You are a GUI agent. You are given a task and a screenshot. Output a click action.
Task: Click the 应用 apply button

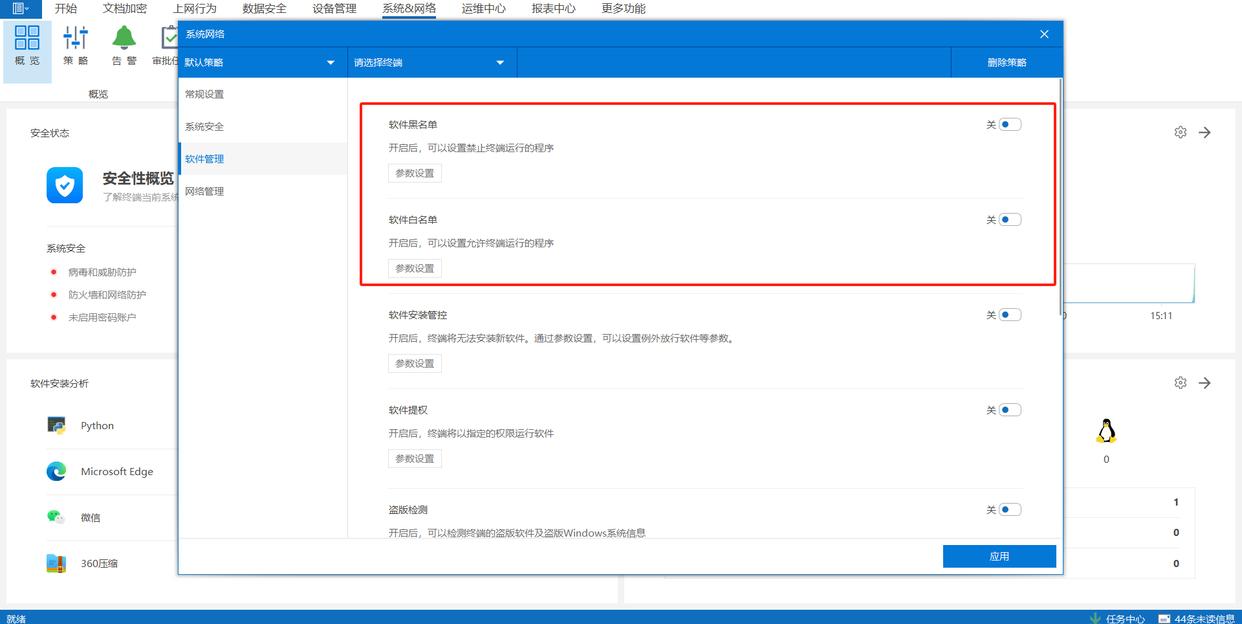999,556
